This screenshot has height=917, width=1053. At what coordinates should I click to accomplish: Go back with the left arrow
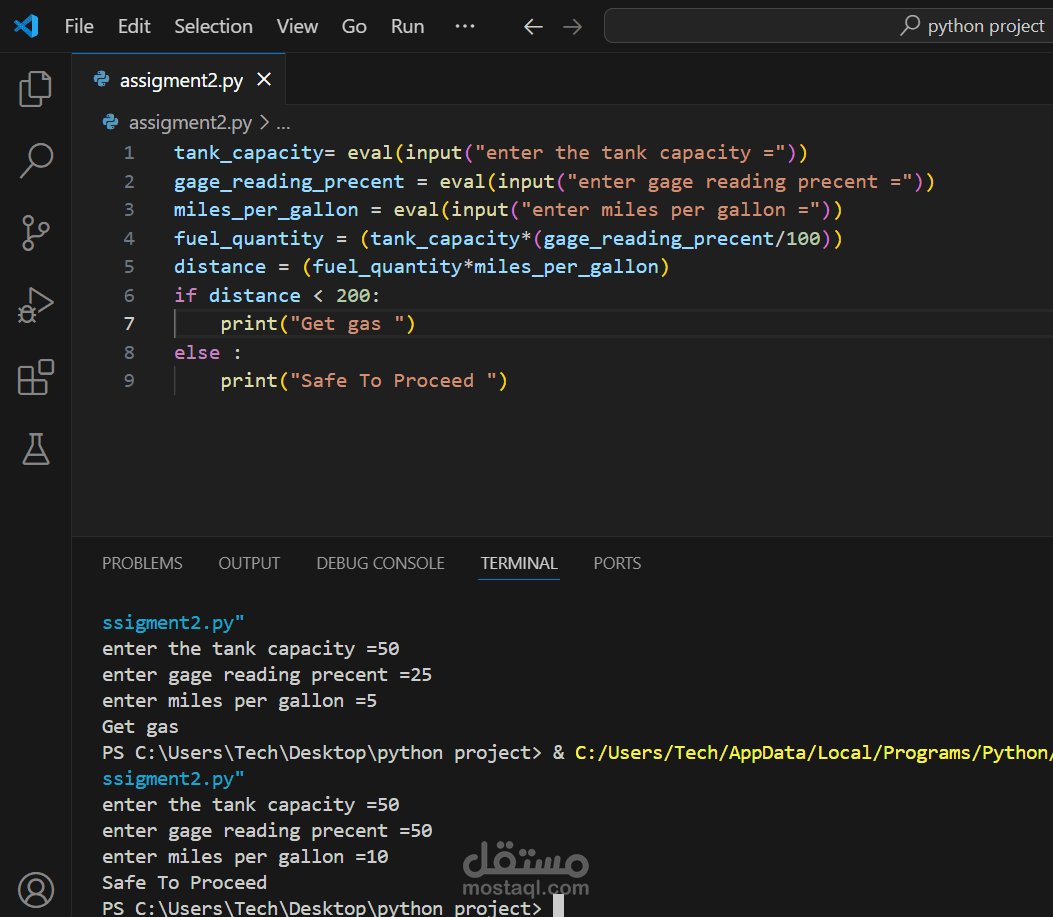(533, 27)
